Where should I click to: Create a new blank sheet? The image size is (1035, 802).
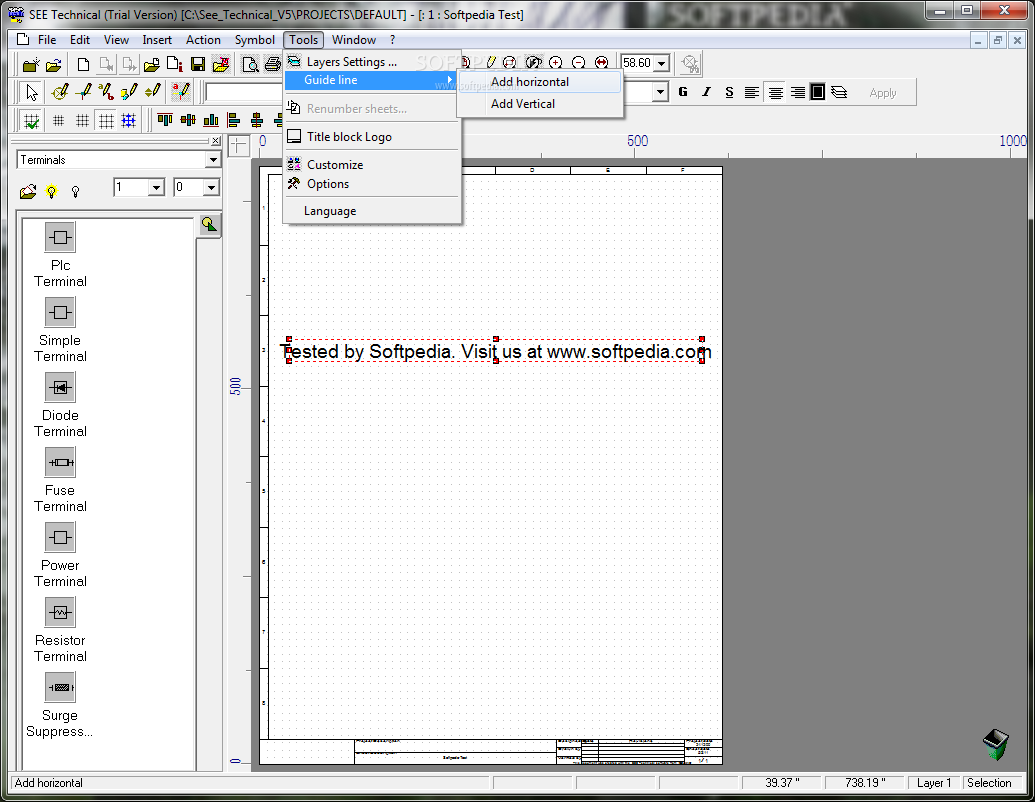click(x=83, y=64)
